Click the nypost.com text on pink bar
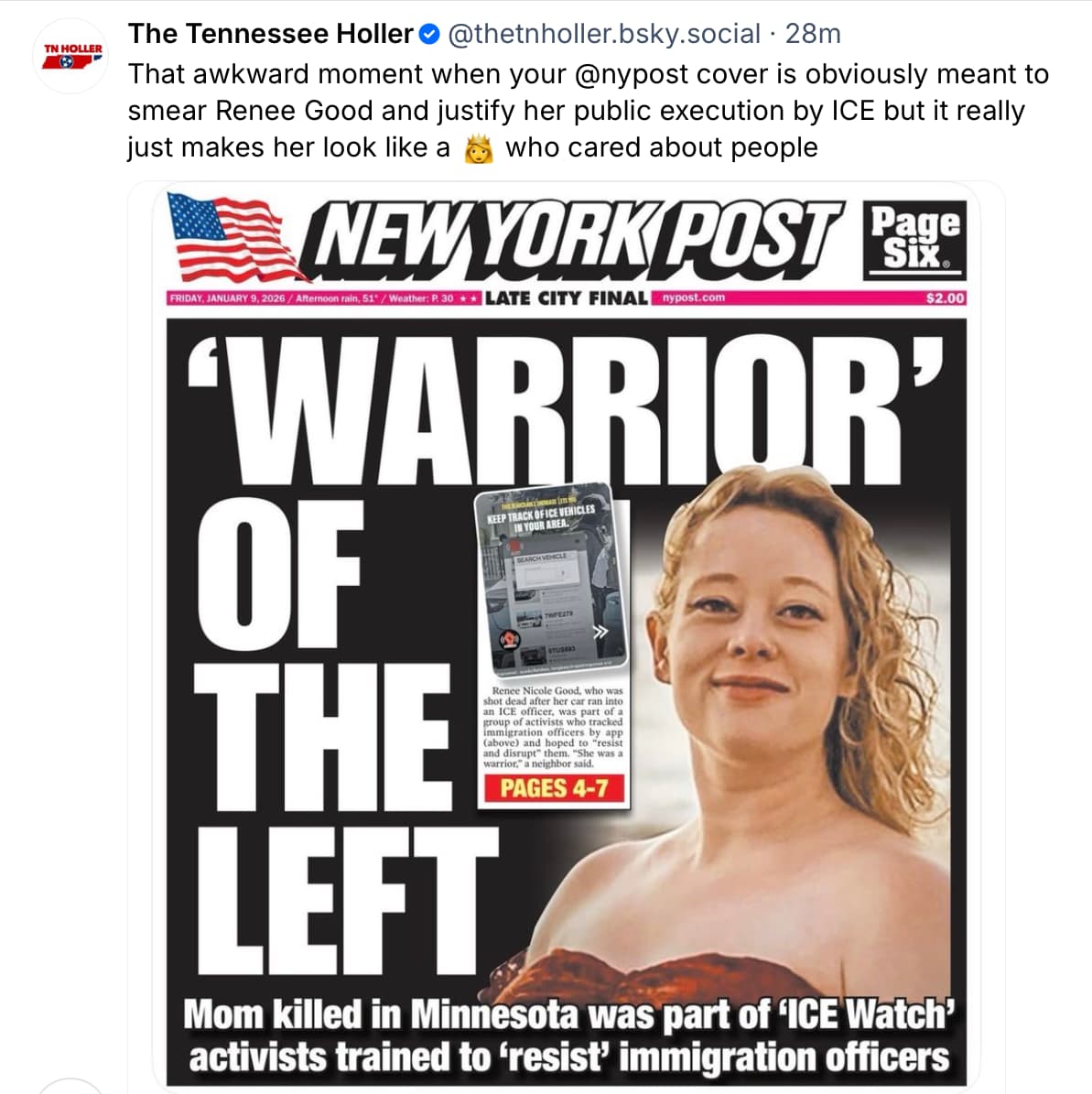 694,298
